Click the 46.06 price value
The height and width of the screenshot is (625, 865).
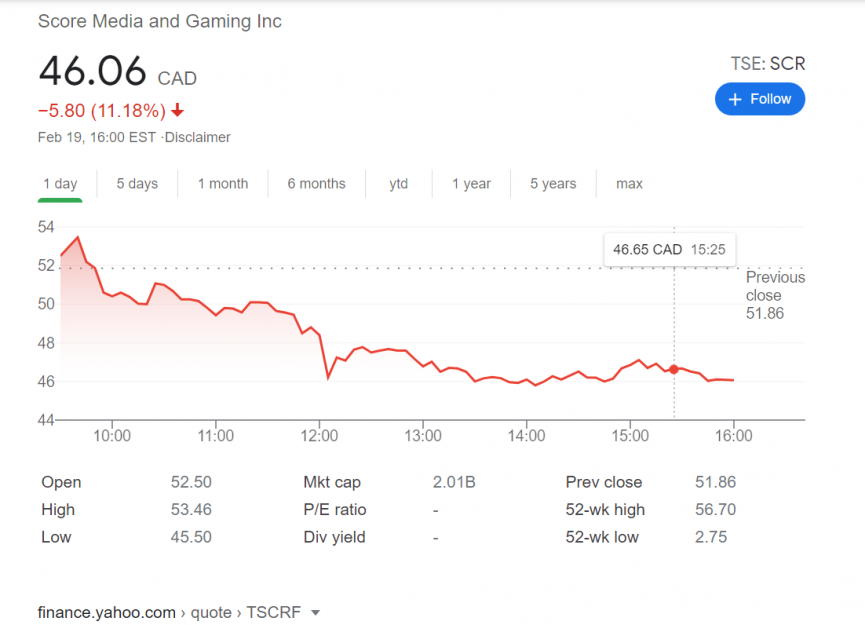pos(93,71)
